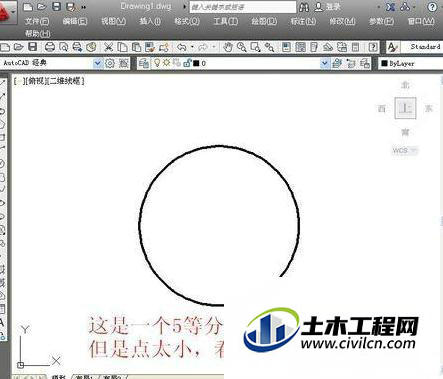Open the ByLayer color control dropdown

(x=412, y=63)
